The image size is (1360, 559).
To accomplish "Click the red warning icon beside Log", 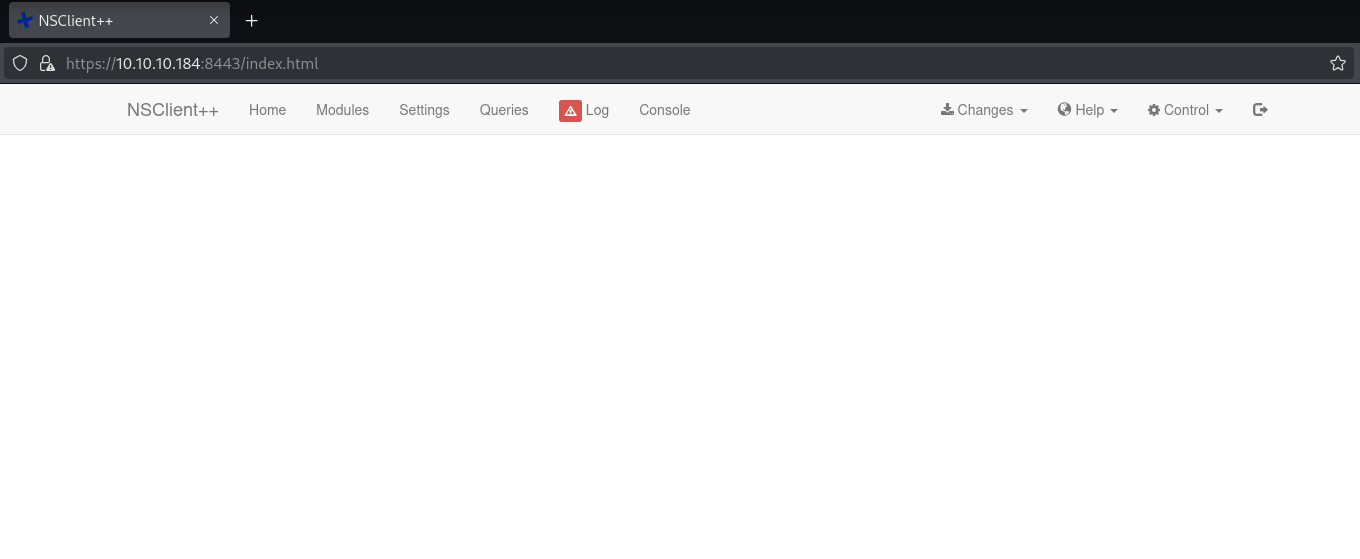I will pyautogui.click(x=570, y=111).
